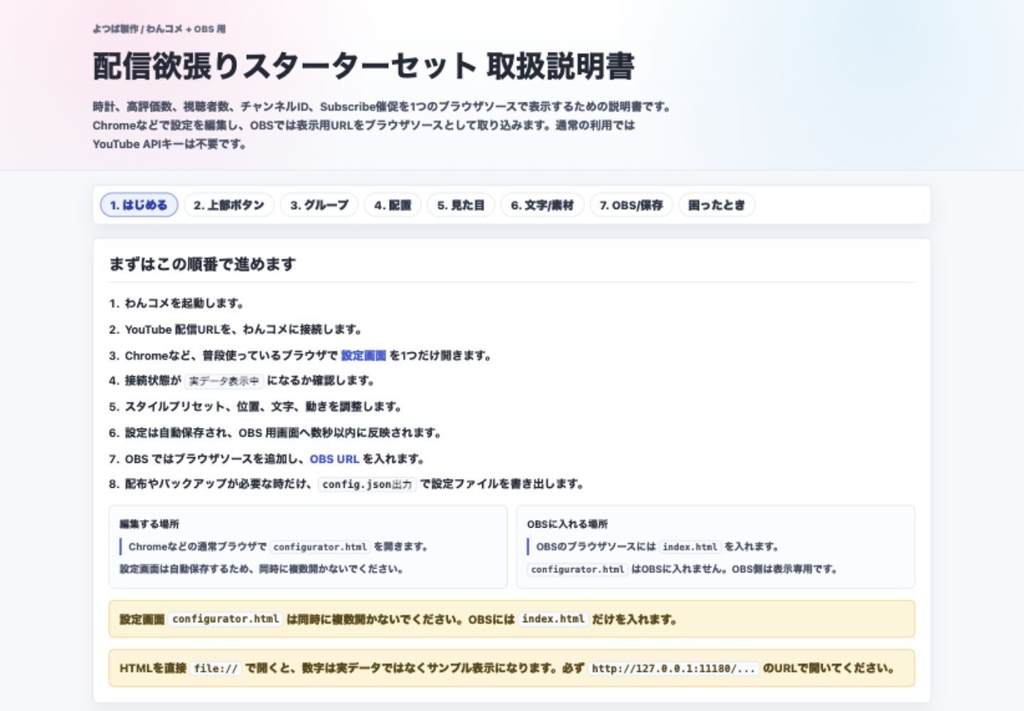Click "configurator.html" code in OBSに入れる場所 card
This screenshot has height=711, width=1024.
coord(577,569)
